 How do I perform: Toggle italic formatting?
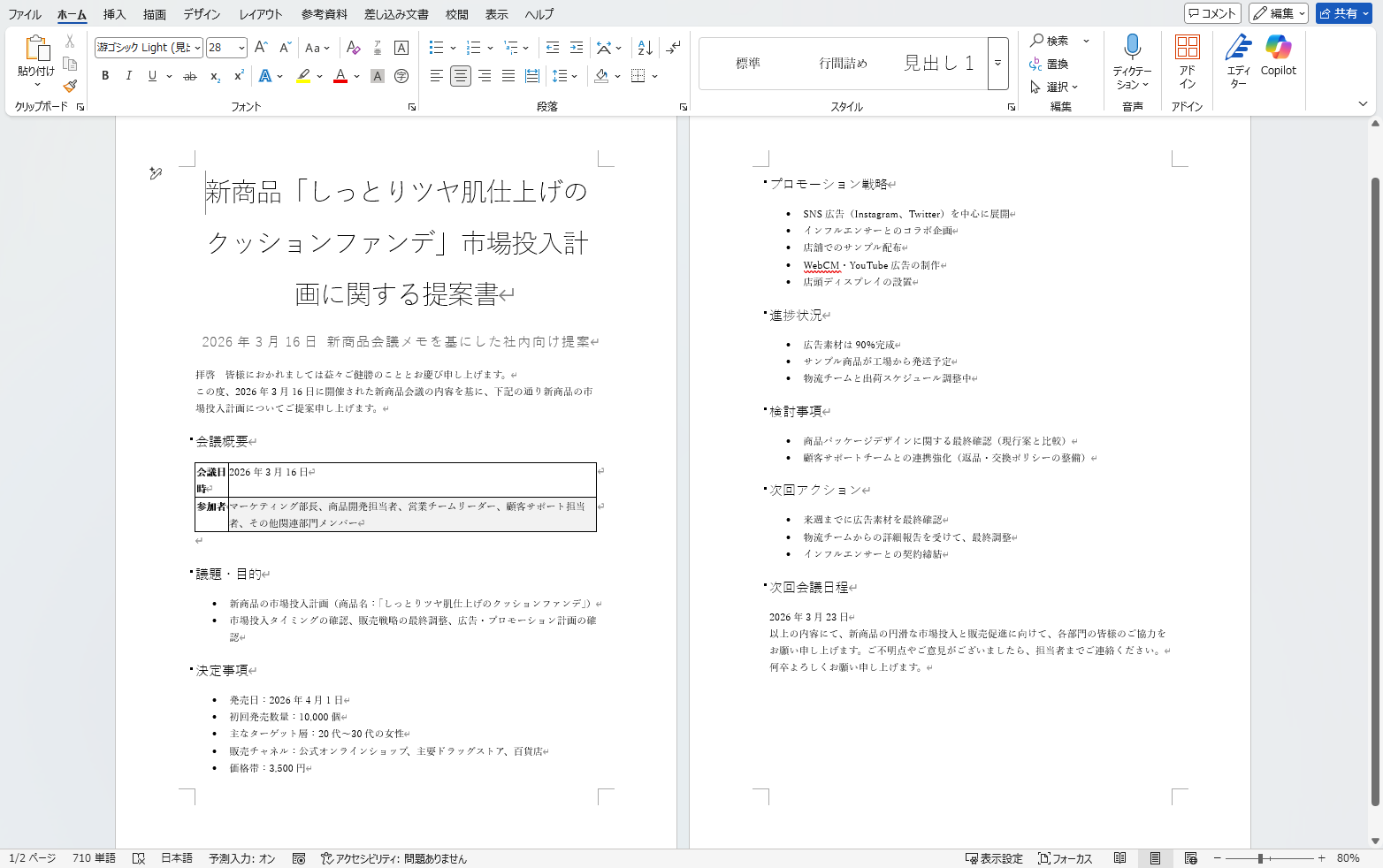click(x=129, y=76)
